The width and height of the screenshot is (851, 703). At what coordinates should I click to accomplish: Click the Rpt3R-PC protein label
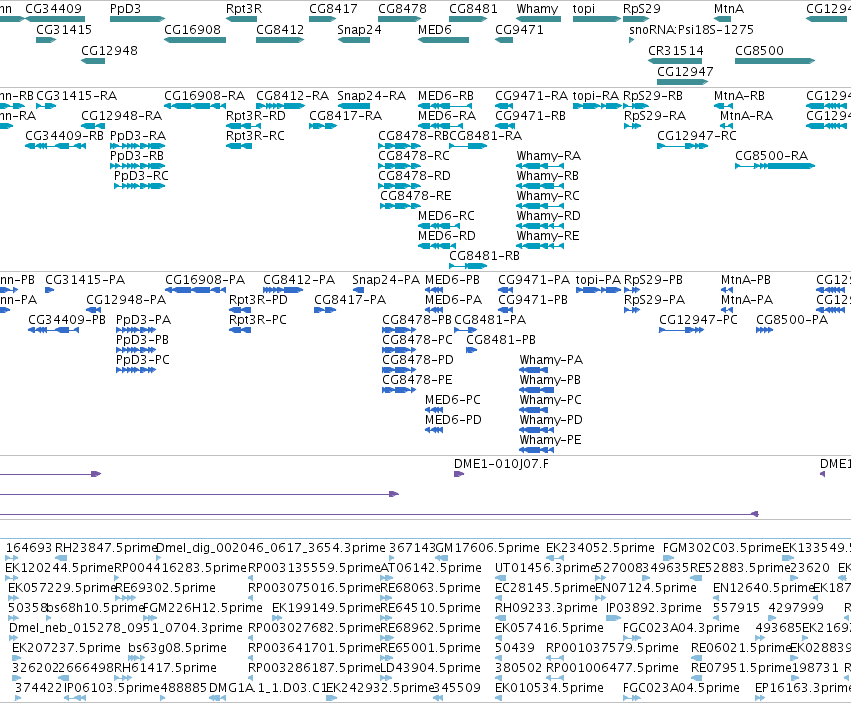coord(258,320)
